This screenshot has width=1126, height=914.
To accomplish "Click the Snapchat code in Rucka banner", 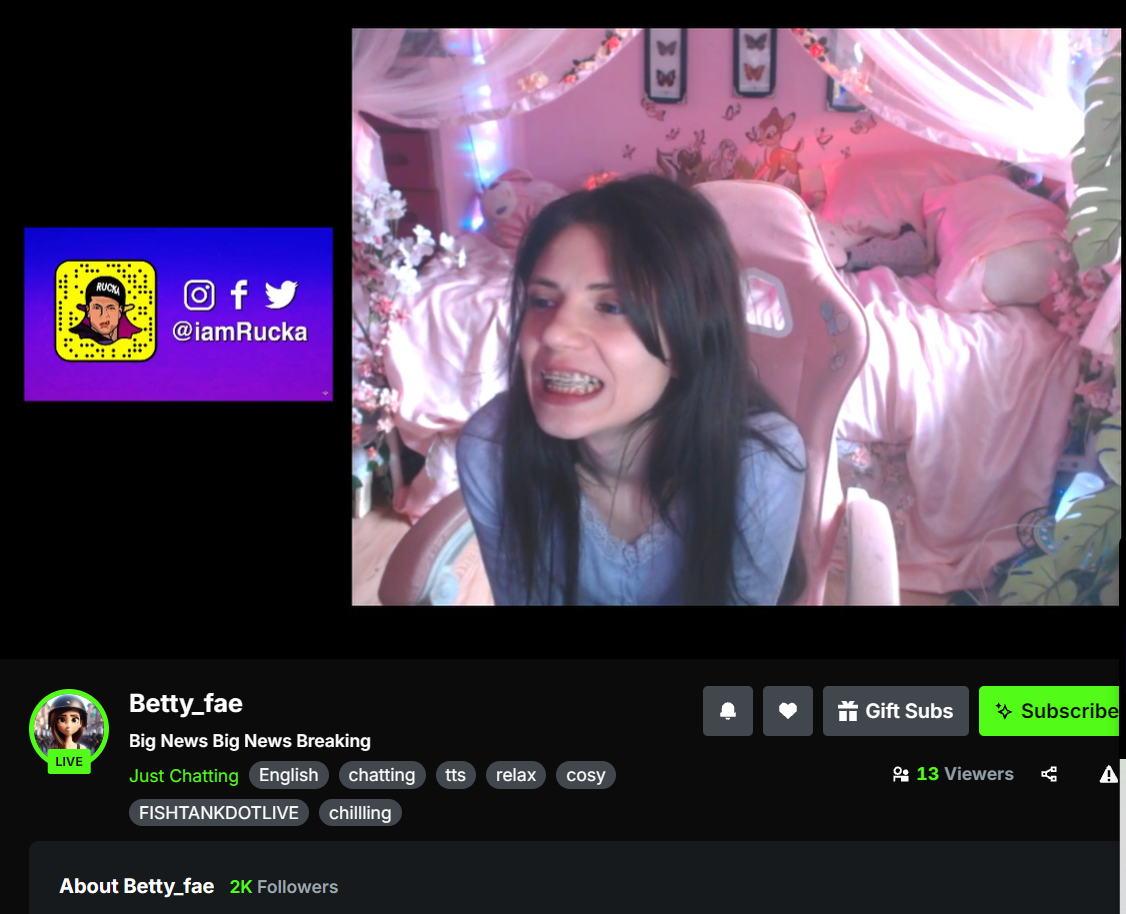I will (106, 311).
